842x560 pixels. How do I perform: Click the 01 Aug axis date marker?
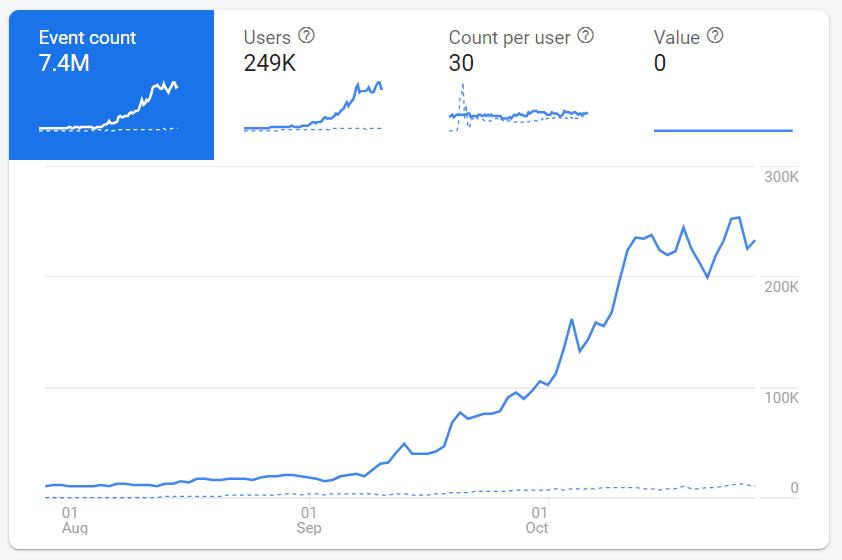click(x=75, y=520)
